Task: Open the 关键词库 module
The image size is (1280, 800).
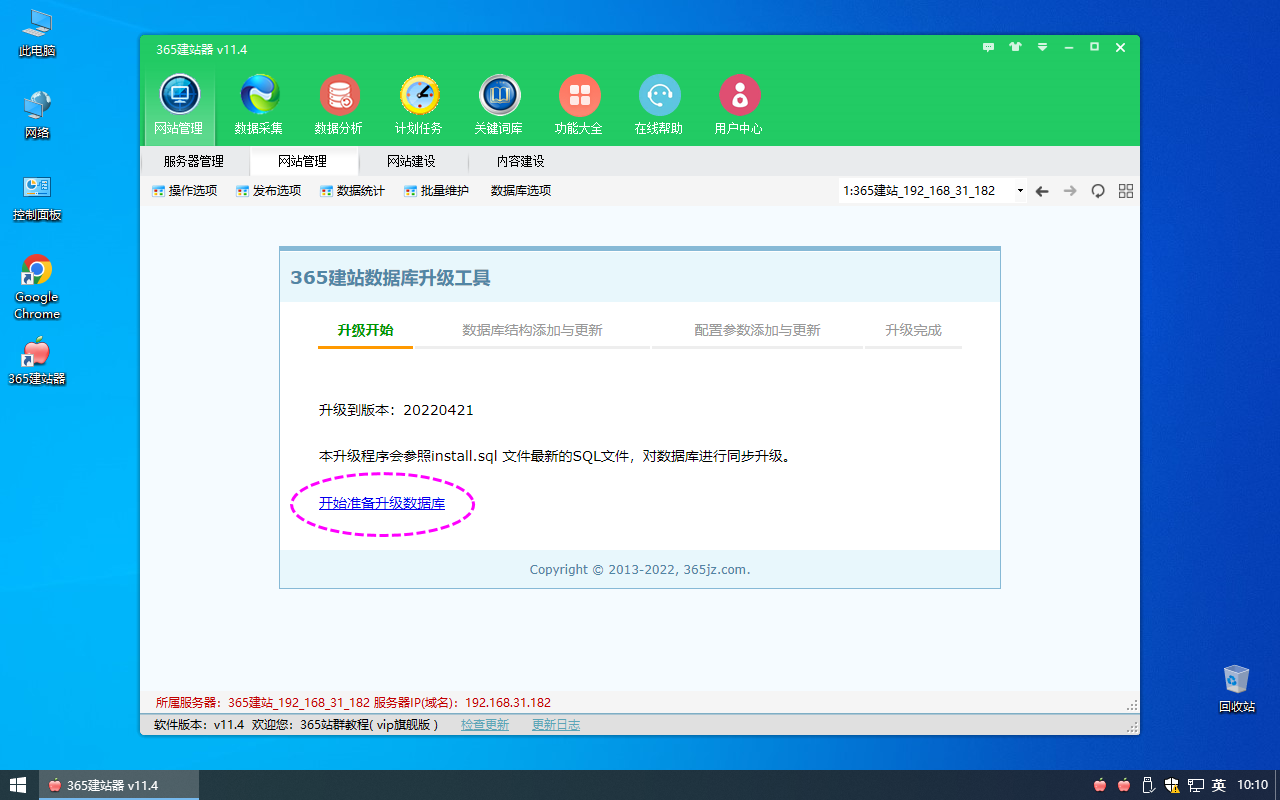Action: [499, 105]
